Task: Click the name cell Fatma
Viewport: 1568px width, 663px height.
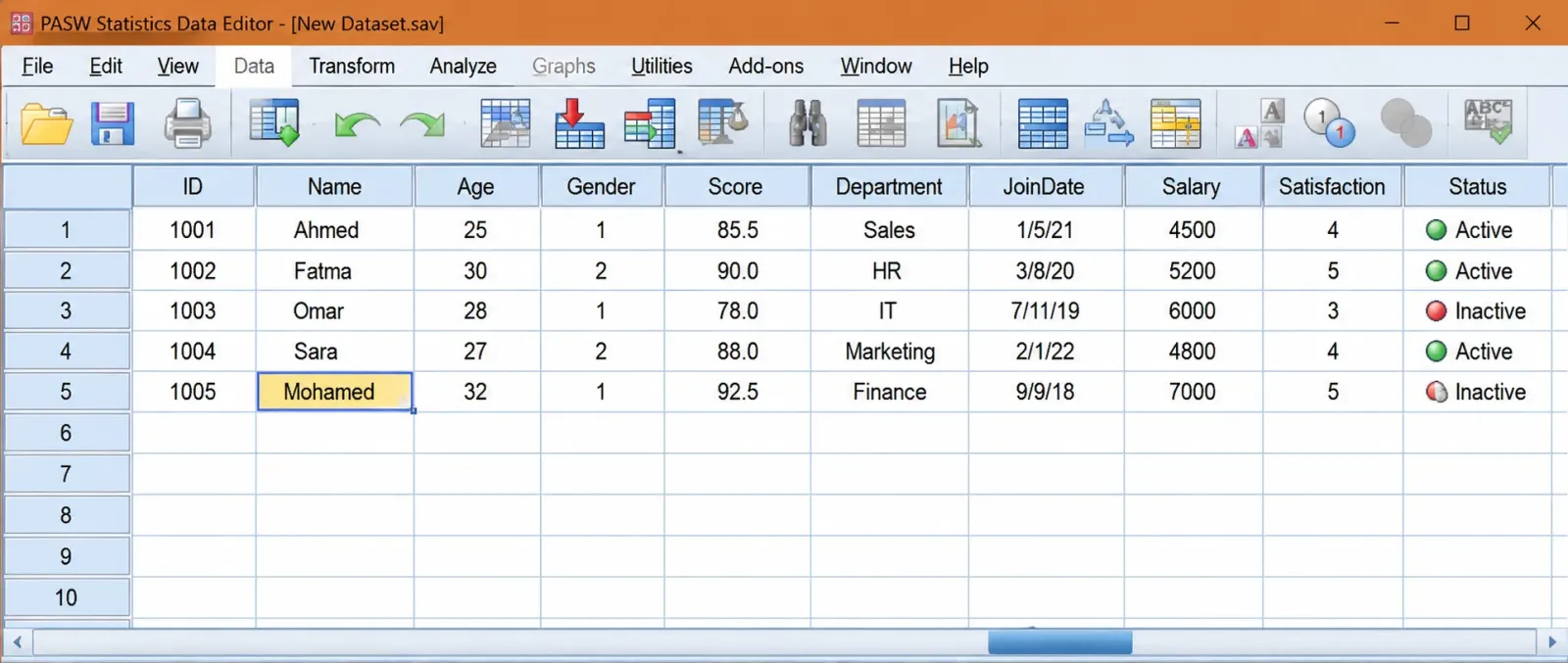Action: pyautogui.click(x=334, y=270)
